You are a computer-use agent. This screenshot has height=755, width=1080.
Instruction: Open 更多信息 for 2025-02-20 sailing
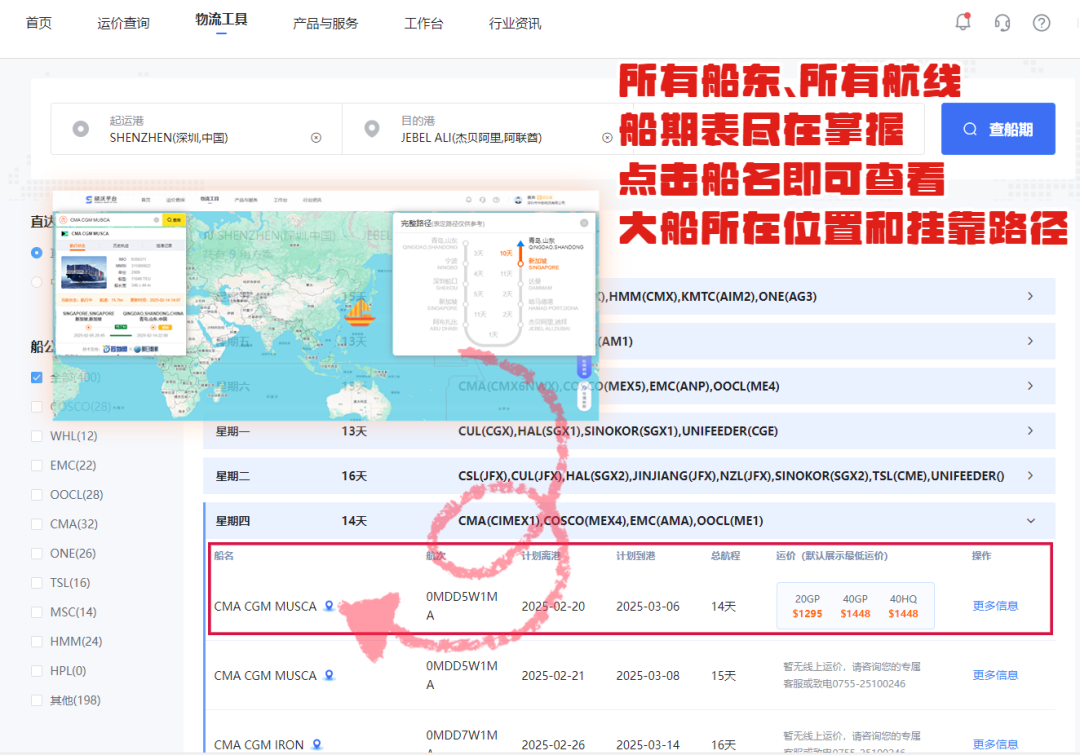coord(995,606)
